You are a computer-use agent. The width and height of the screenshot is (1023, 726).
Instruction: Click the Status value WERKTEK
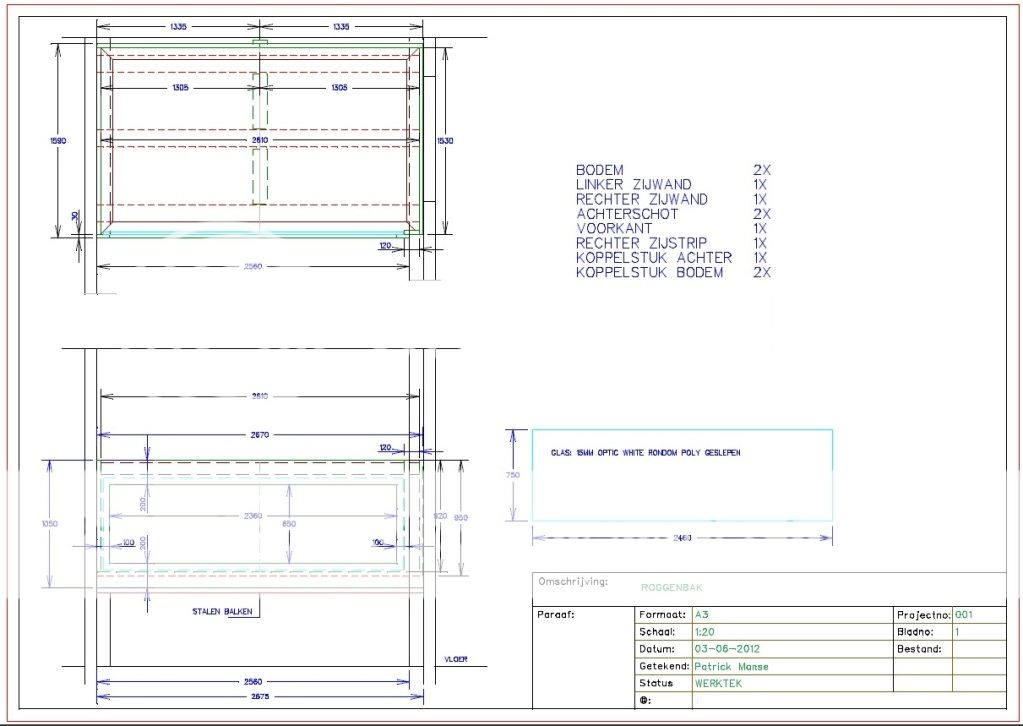point(717,683)
